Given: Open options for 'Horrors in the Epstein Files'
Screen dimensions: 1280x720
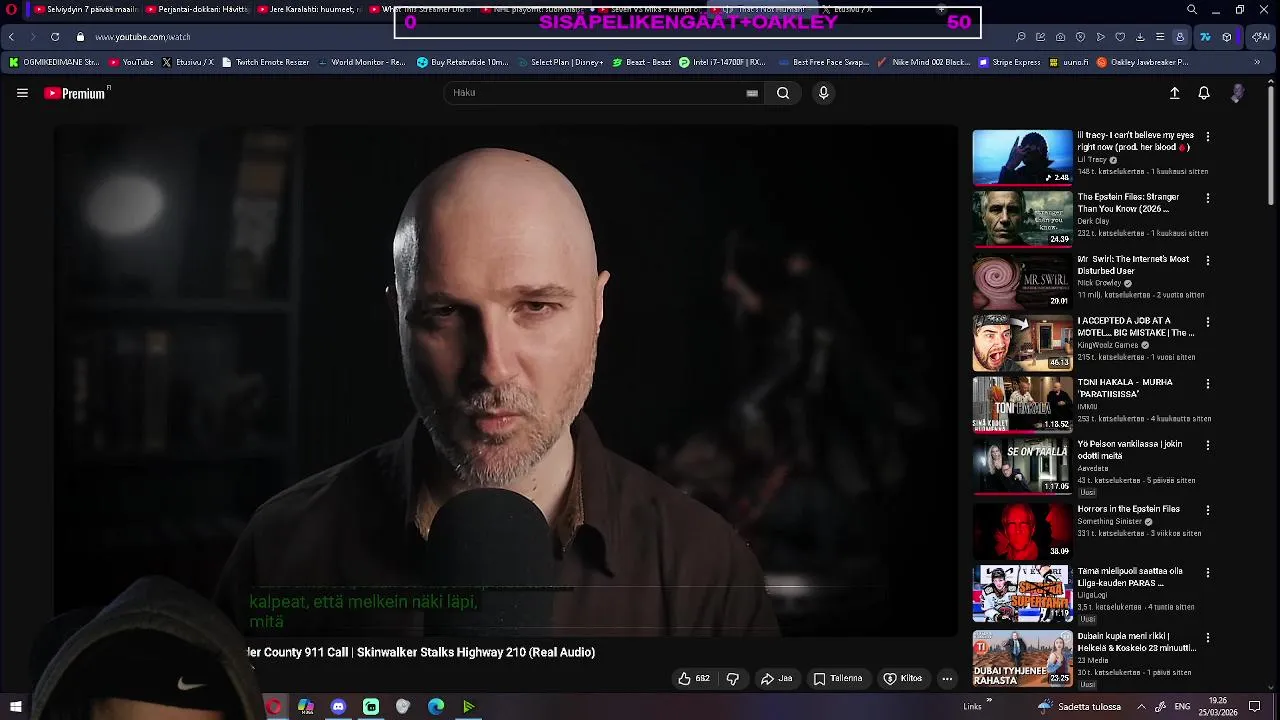Looking at the screenshot, I should pos(1208,510).
